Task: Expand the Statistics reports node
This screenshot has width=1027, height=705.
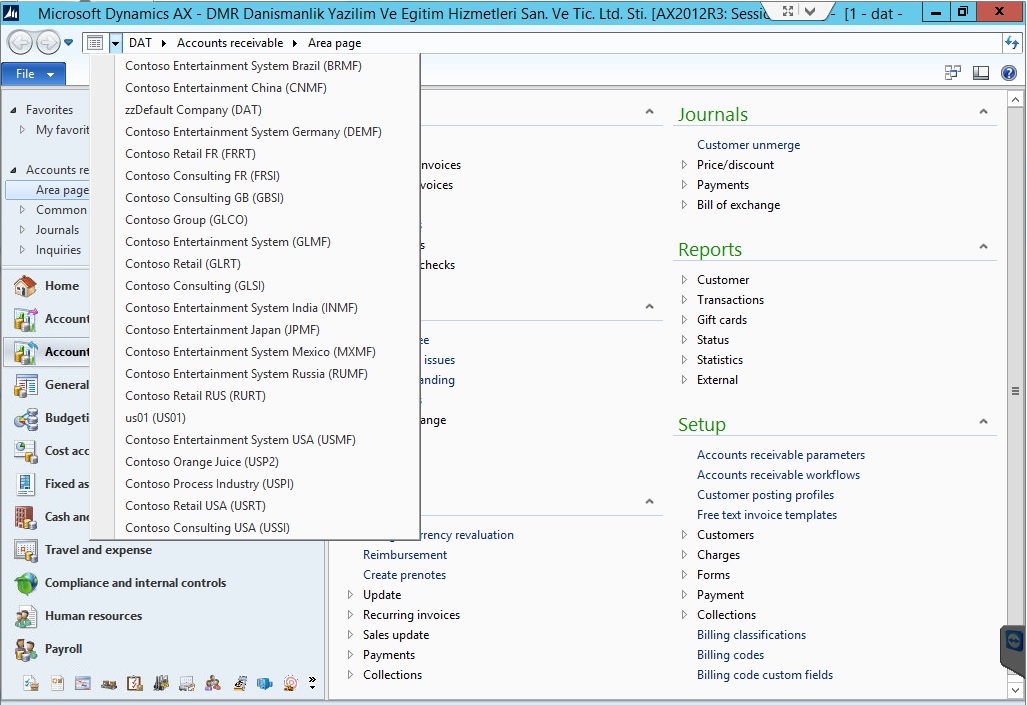Action: pos(684,360)
